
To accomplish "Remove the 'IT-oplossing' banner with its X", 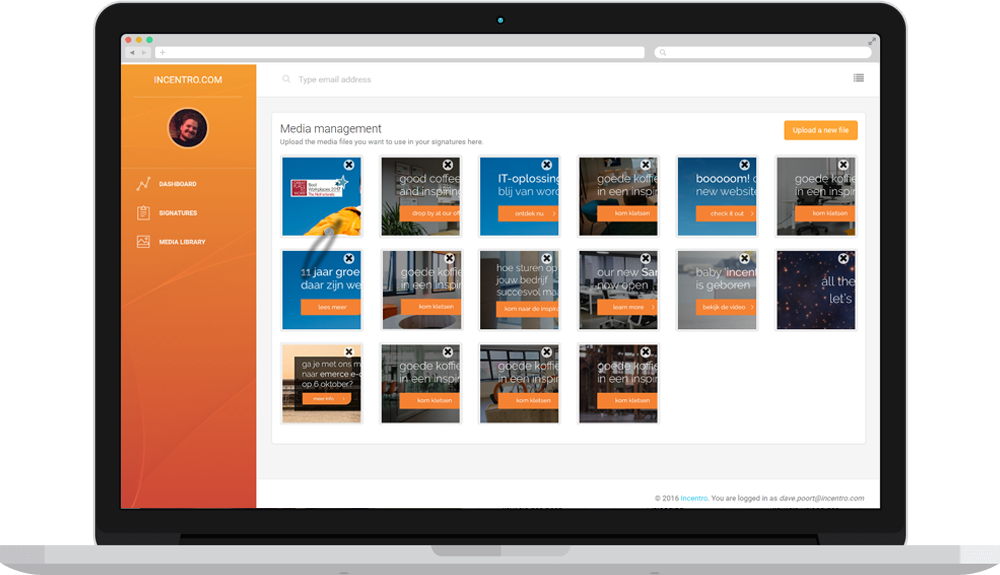I will (547, 164).
